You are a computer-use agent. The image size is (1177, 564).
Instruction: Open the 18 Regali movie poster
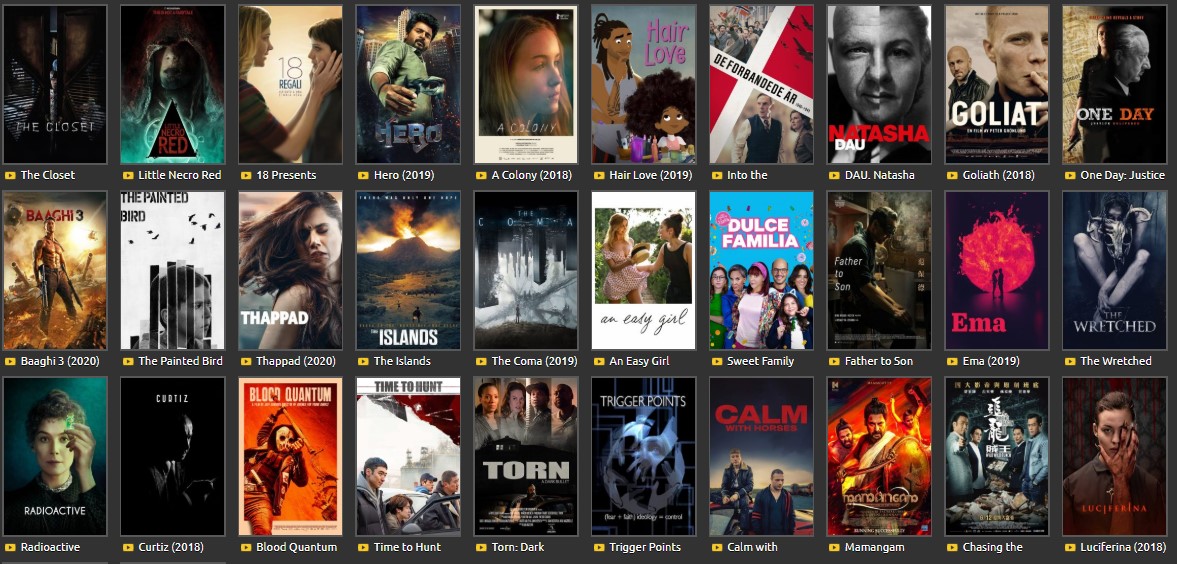(x=290, y=84)
